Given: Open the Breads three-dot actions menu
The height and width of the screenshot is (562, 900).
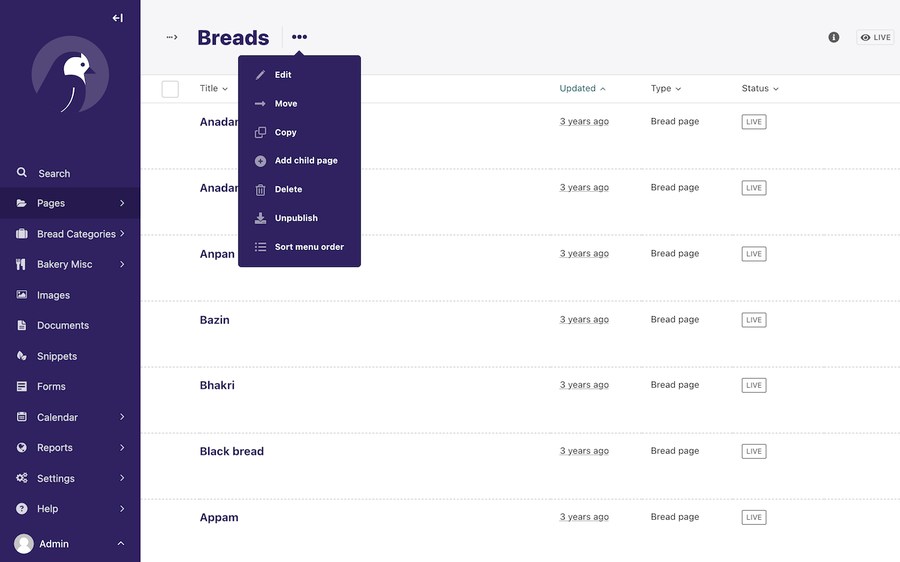Looking at the screenshot, I should tap(299, 37).
